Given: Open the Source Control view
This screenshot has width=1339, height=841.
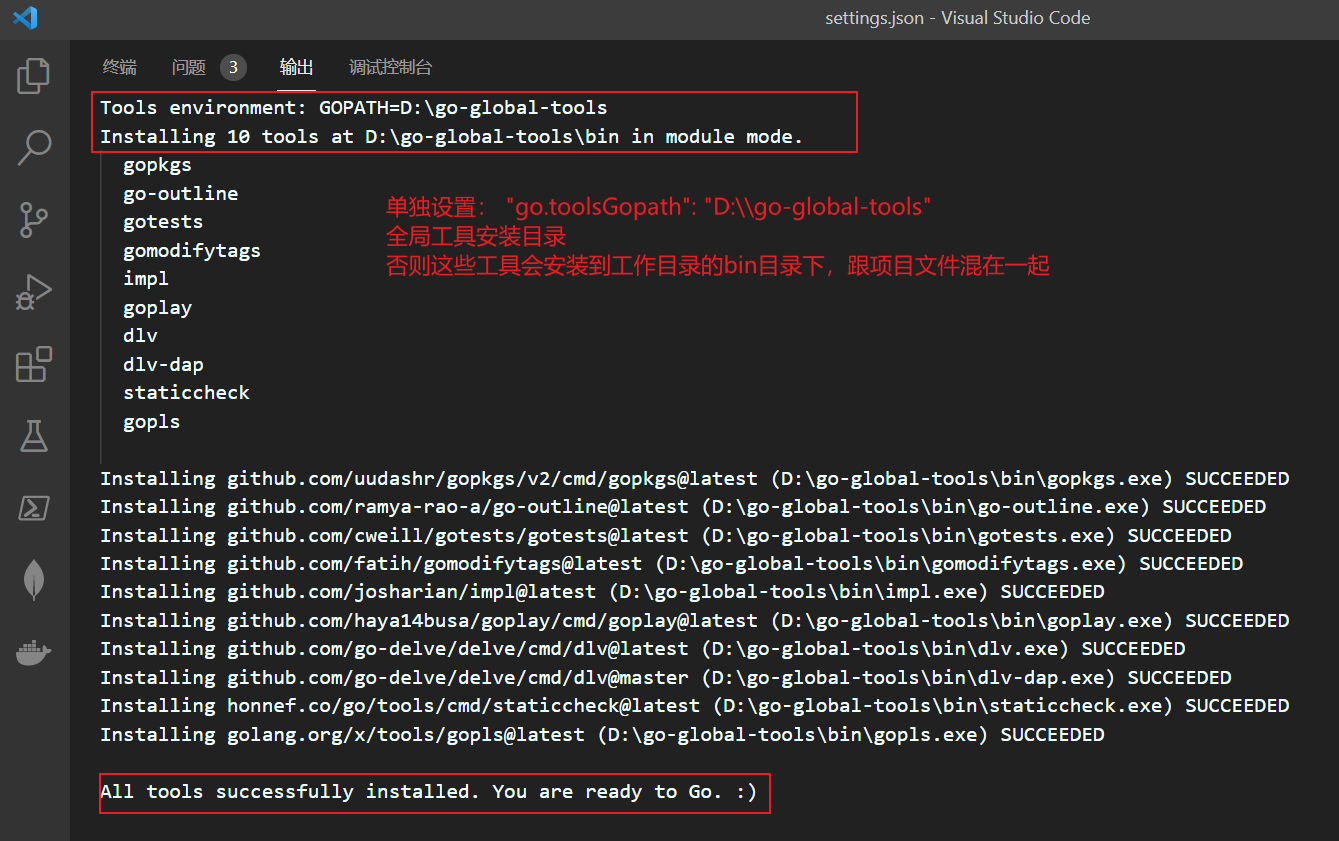Looking at the screenshot, I should point(34,219).
